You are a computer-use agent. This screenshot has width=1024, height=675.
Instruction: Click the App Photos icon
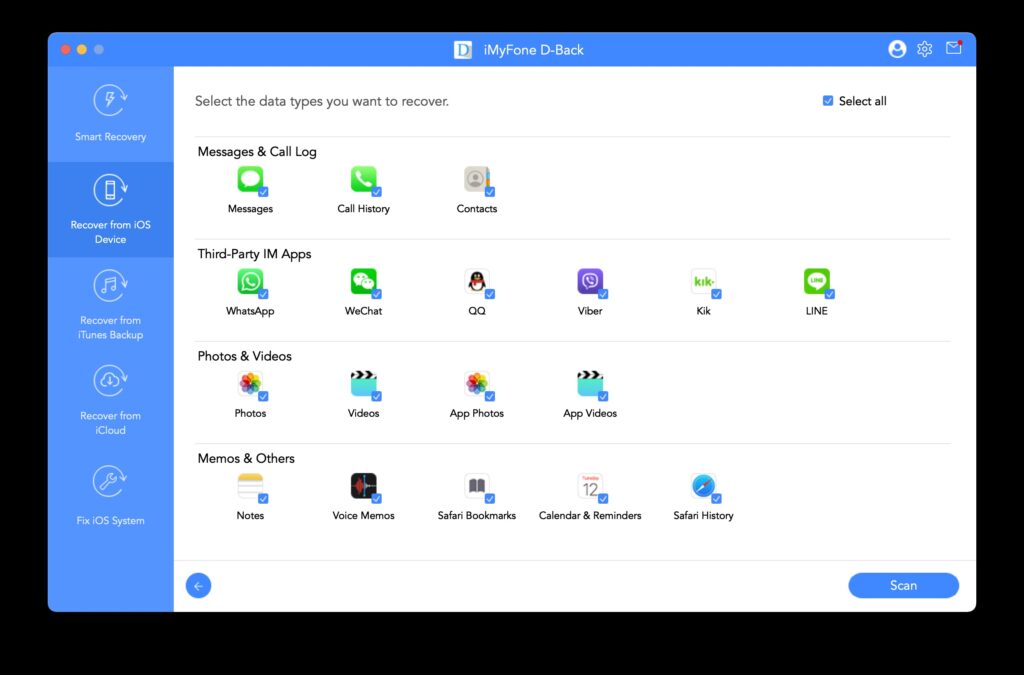click(x=477, y=384)
